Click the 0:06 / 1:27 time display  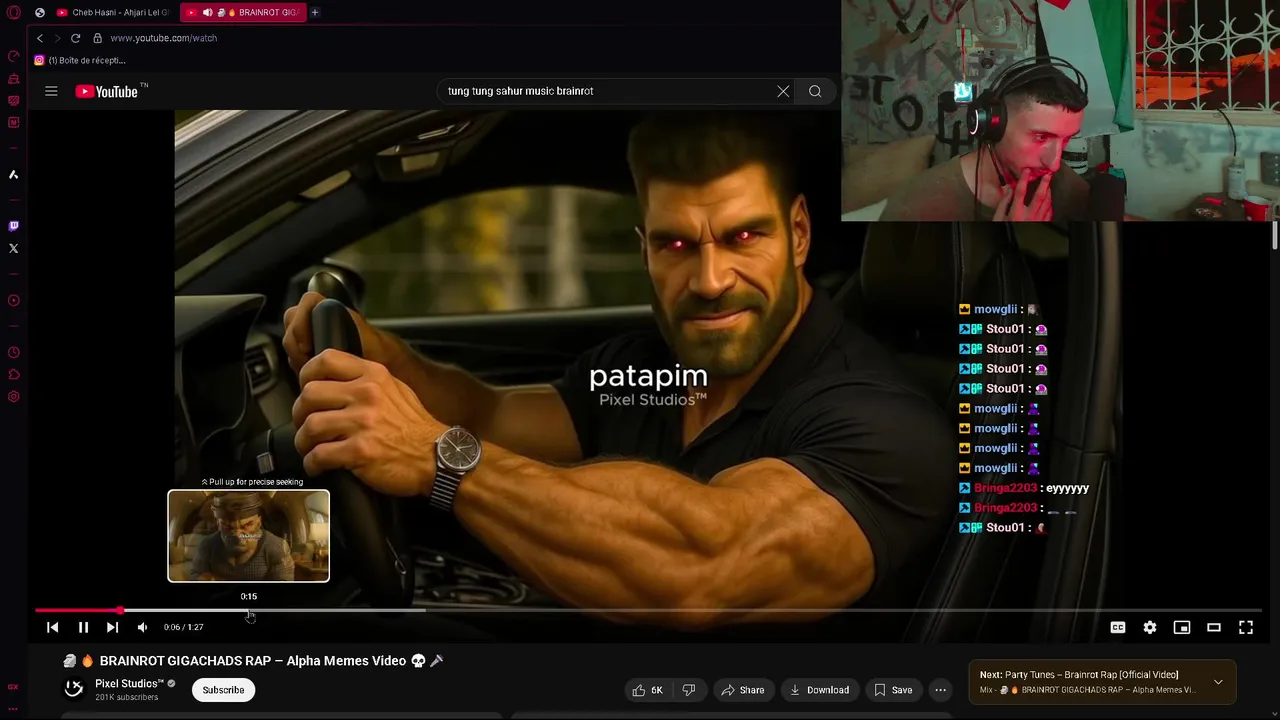tap(184, 627)
